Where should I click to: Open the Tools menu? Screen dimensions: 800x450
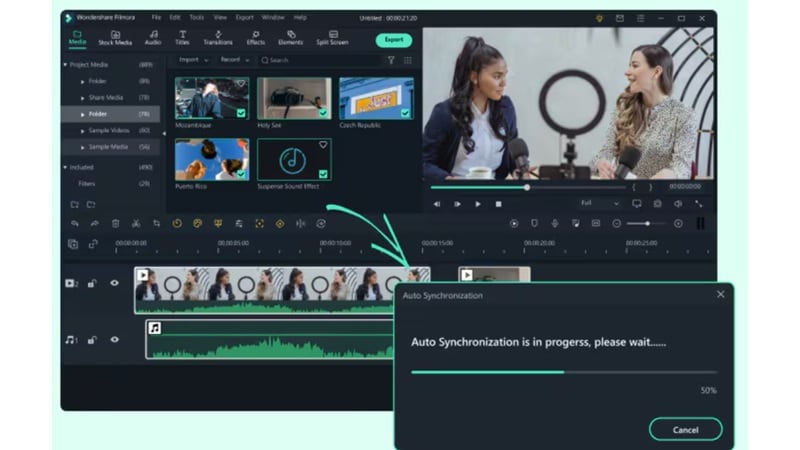196,18
